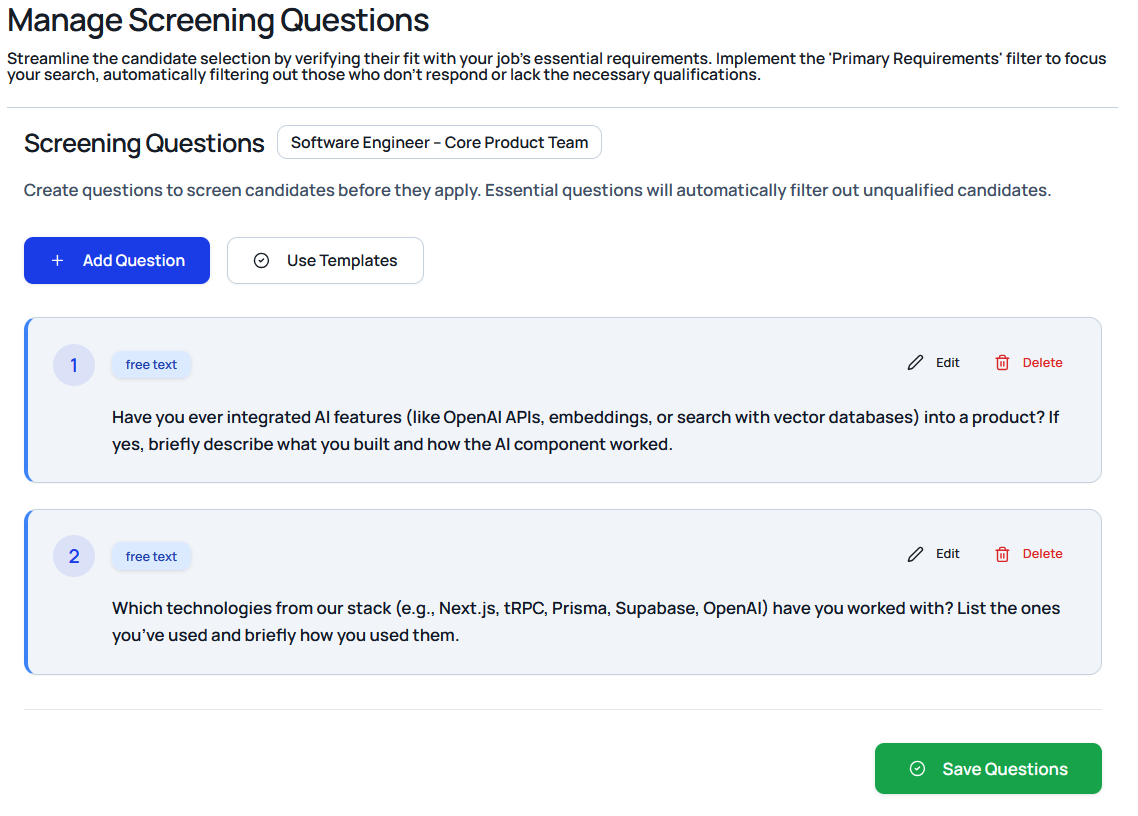
Task: Click the Delete text on the AI features question
Action: point(1042,363)
